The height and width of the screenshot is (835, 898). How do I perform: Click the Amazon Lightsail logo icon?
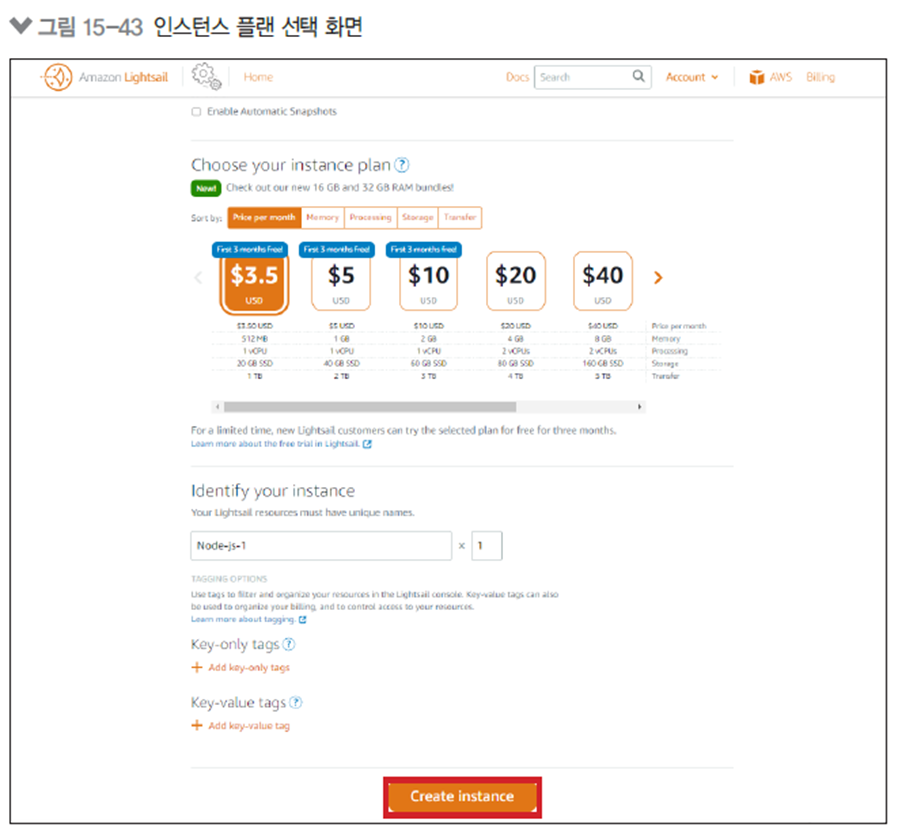[x=57, y=77]
